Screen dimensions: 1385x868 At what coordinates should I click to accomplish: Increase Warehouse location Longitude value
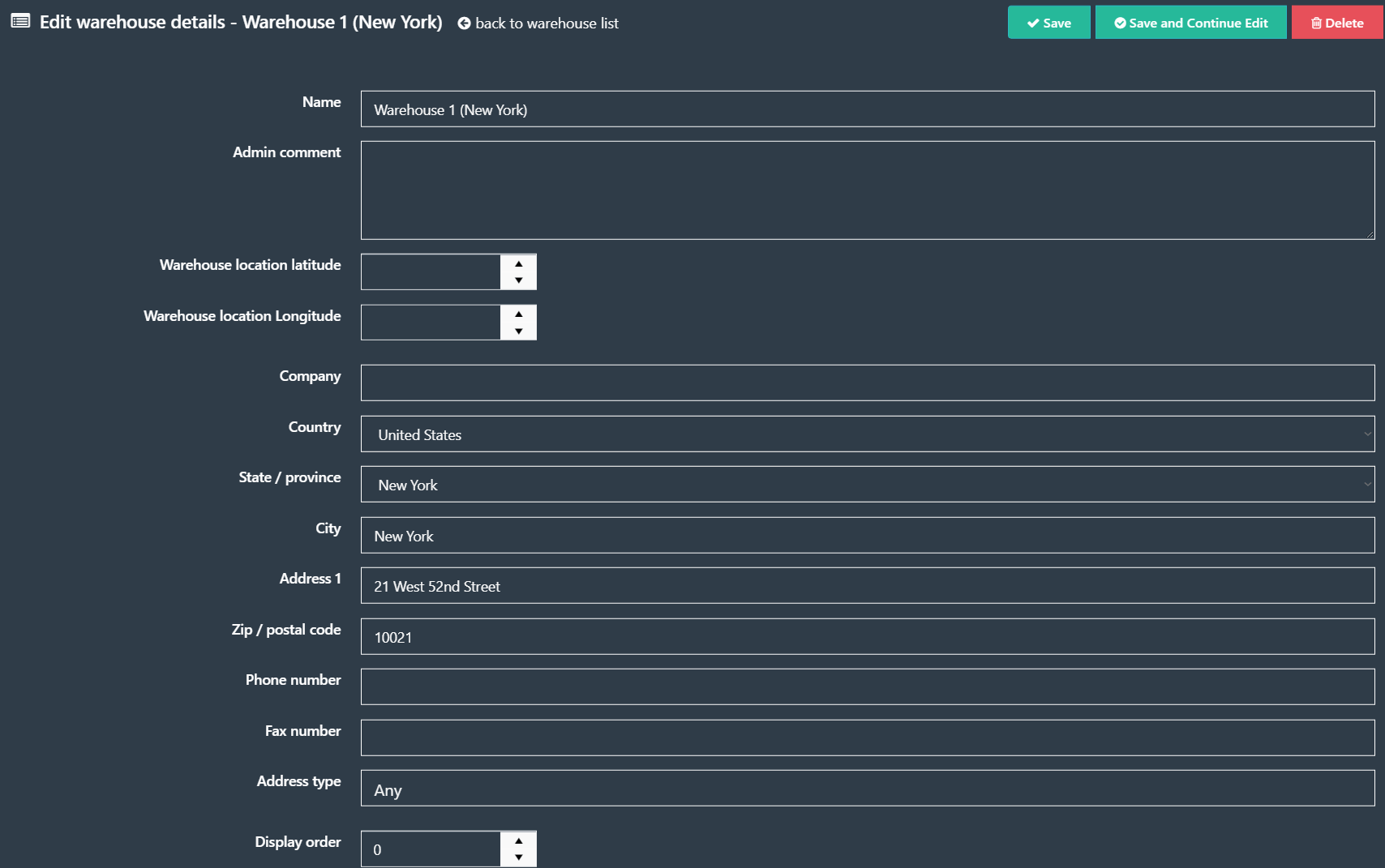pos(519,314)
